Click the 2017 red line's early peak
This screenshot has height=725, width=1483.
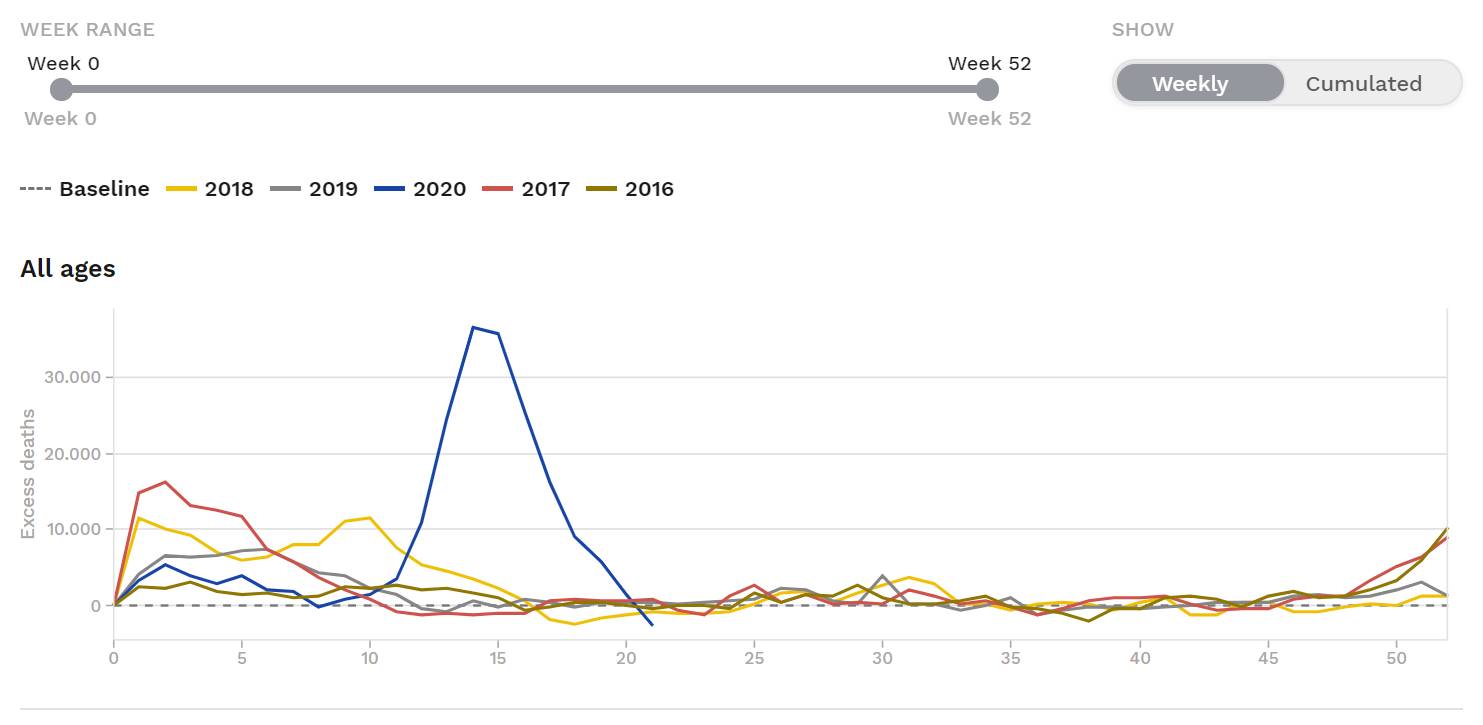[165, 482]
